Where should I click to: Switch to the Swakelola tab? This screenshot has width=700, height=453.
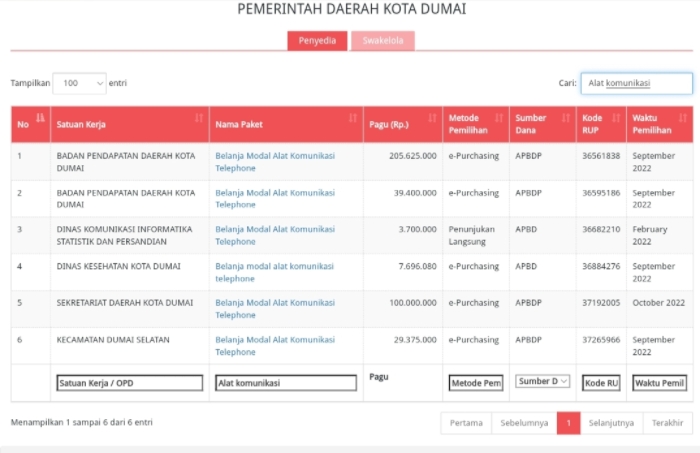[382, 41]
